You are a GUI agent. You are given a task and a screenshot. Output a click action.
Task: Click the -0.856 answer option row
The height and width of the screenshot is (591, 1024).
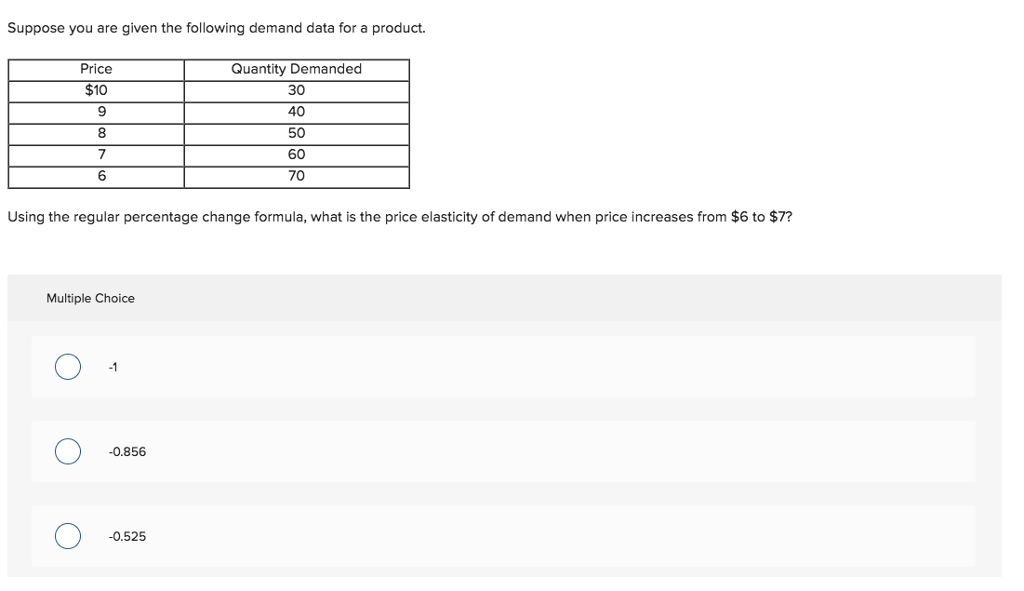400,452
